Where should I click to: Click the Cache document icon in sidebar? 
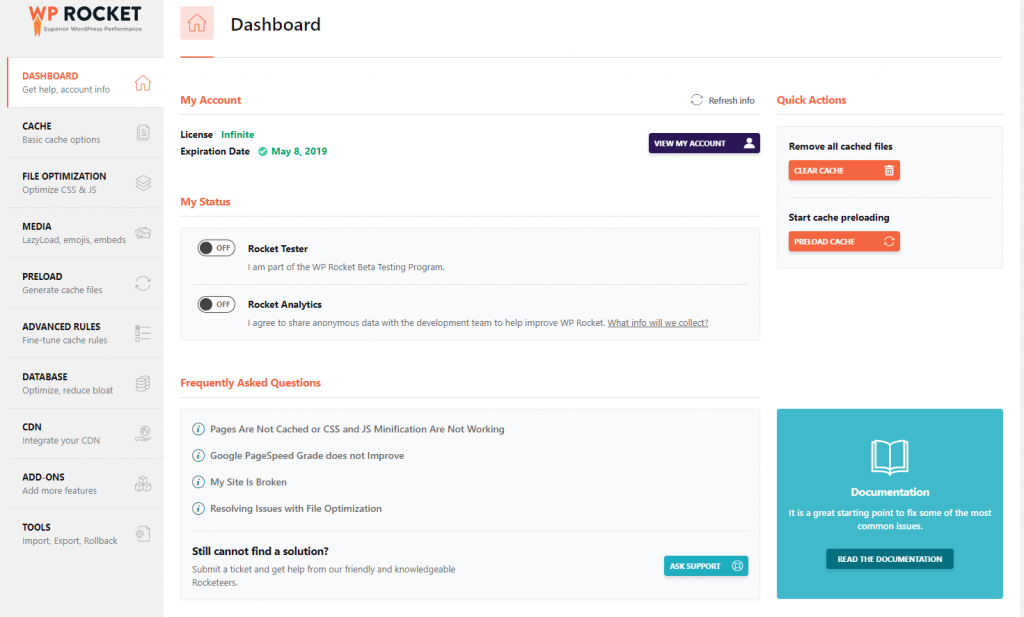tap(143, 133)
